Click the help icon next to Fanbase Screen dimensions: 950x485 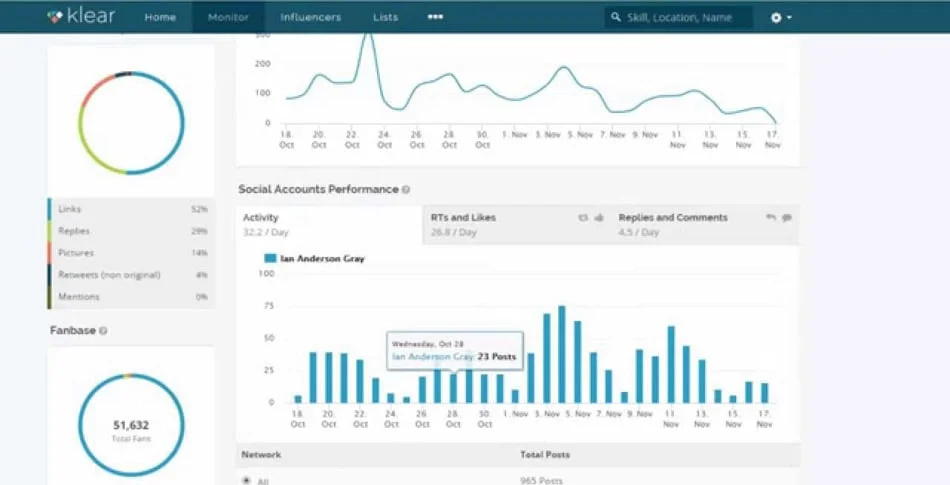[103, 331]
